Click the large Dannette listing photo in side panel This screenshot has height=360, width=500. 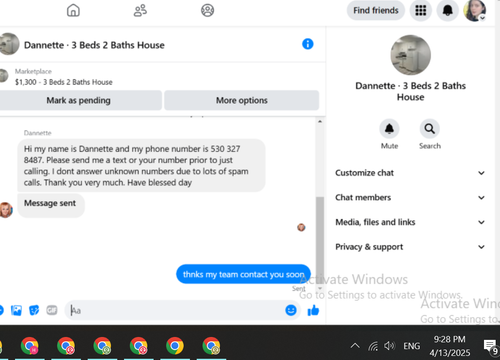(411, 55)
